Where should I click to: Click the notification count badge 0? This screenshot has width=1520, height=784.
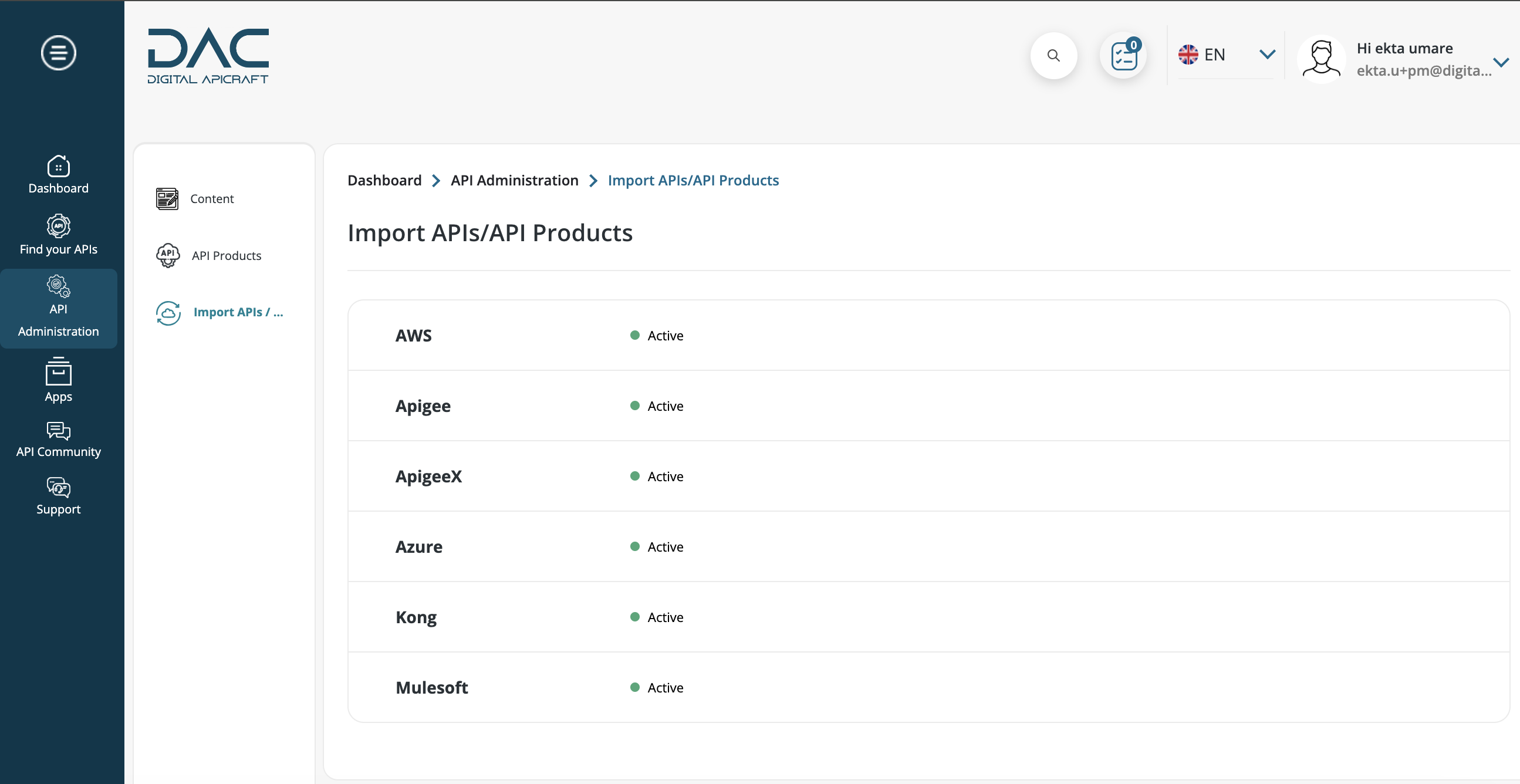point(1133,45)
